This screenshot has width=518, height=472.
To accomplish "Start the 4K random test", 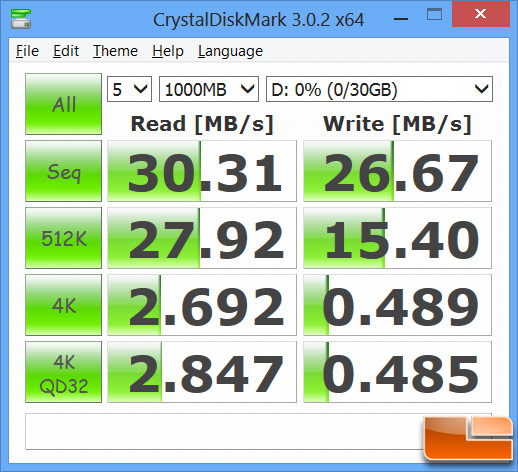I will click(x=63, y=305).
